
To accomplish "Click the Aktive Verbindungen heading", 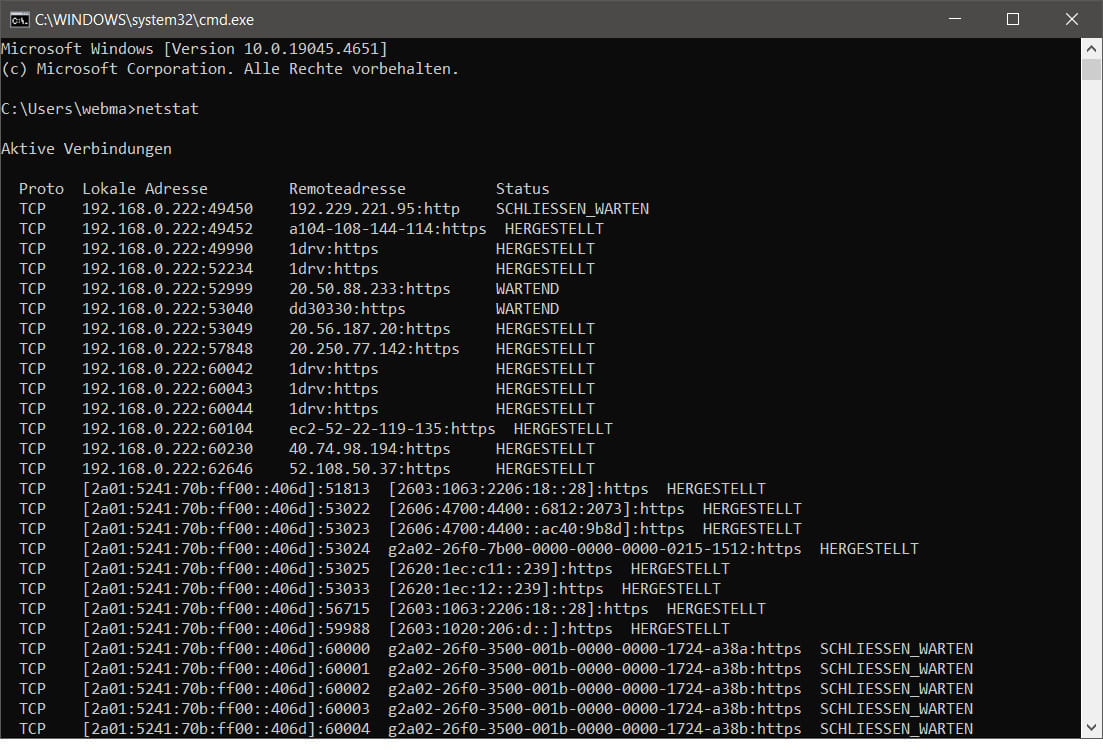I will (86, 149).
